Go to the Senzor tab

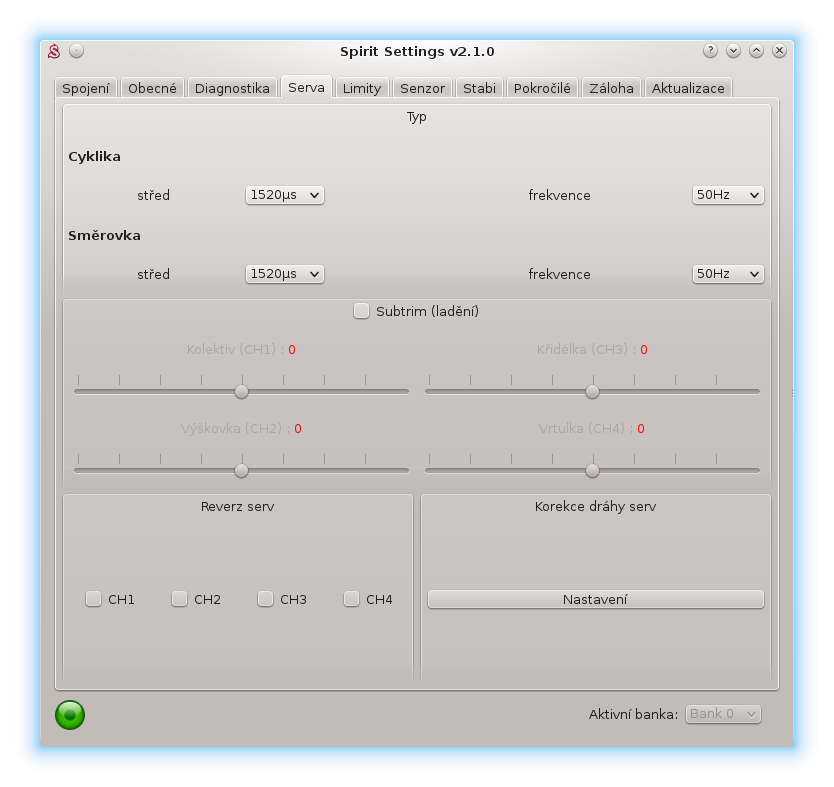tap(422, 88)
